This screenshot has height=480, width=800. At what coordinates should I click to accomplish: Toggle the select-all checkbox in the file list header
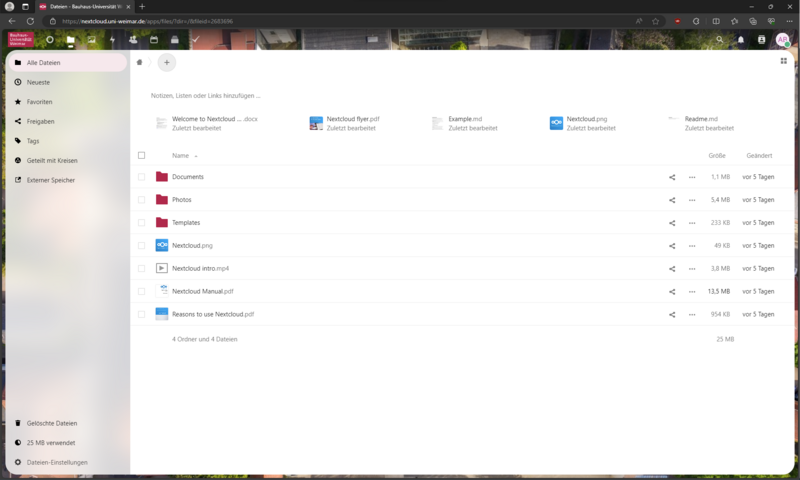[x=141, y=155]
